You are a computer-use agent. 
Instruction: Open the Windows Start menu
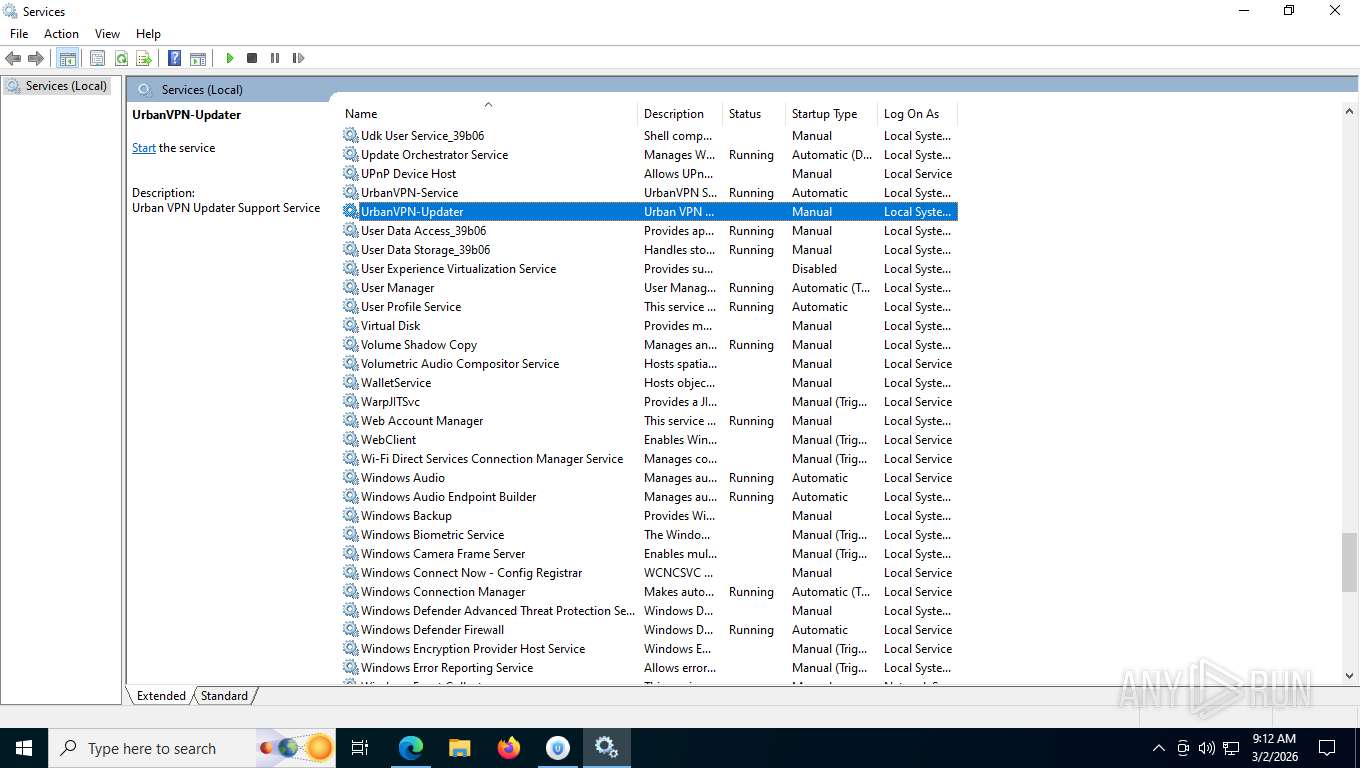click(x=23, y=748)
